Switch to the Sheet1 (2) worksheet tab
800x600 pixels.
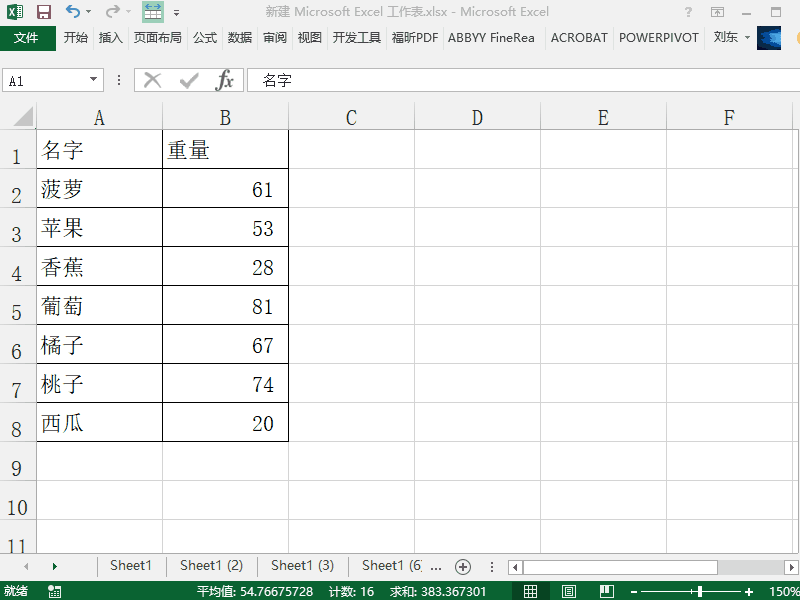pyautogui.click(x=211, y=566)
